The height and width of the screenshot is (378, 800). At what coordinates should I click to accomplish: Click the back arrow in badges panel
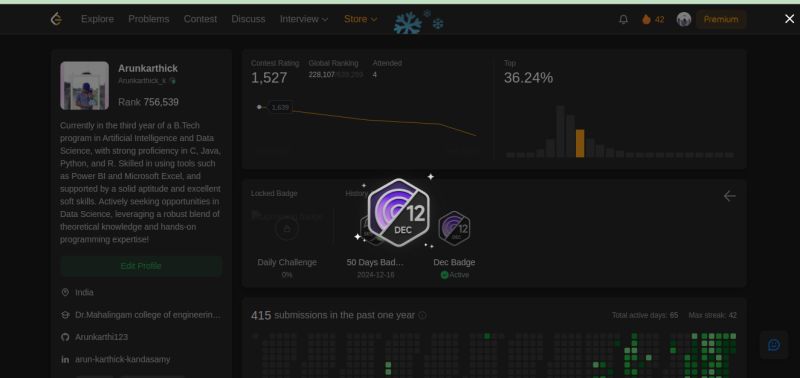[x=730, y=196]
